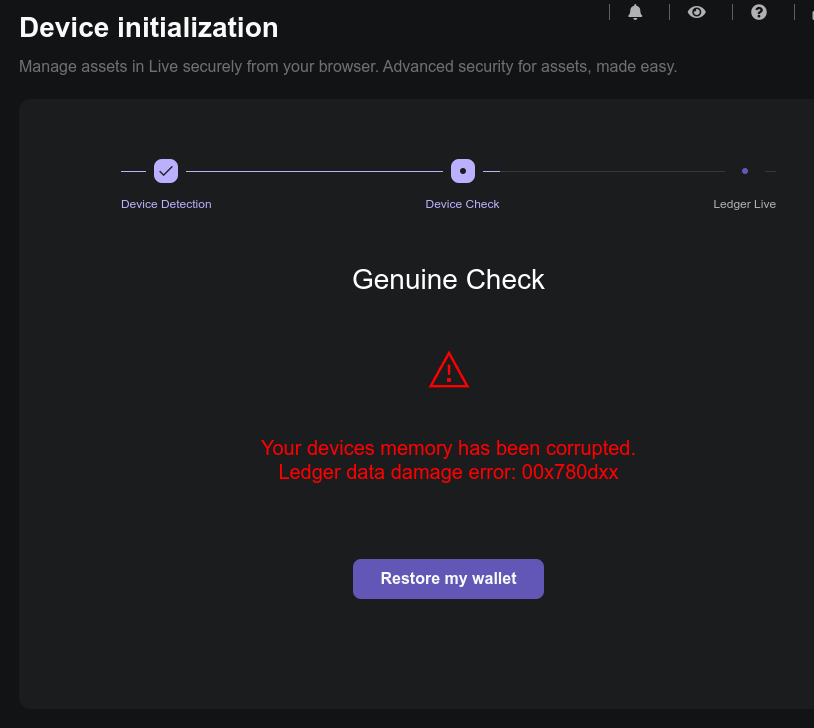814x728 pixels.
Task: Select the active Device Check step marker
Action: coord(463,171)
